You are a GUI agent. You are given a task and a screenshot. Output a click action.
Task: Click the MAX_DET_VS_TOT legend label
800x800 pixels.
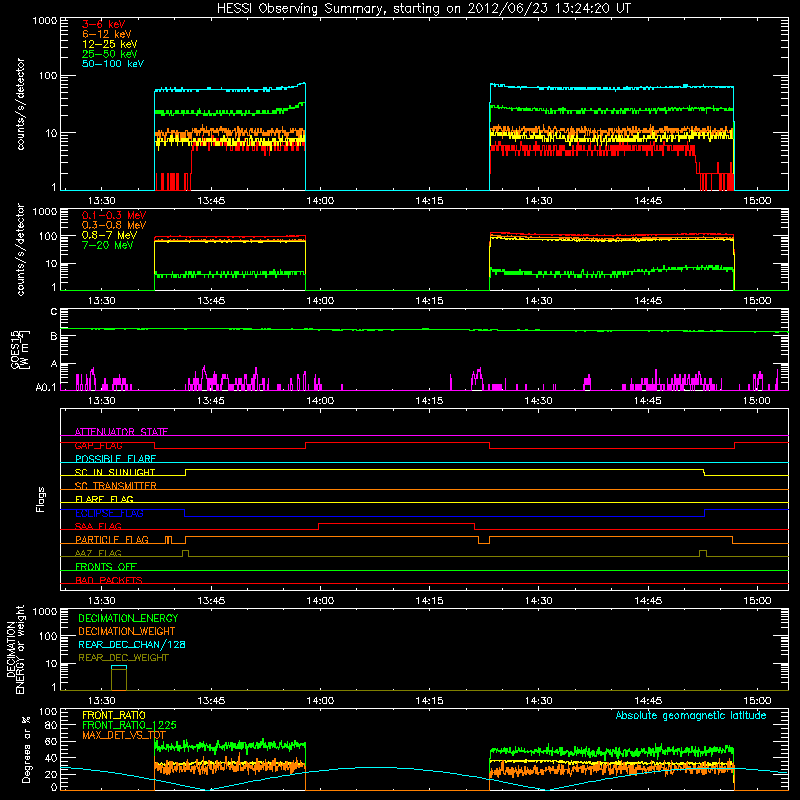[x=124, y=735]
